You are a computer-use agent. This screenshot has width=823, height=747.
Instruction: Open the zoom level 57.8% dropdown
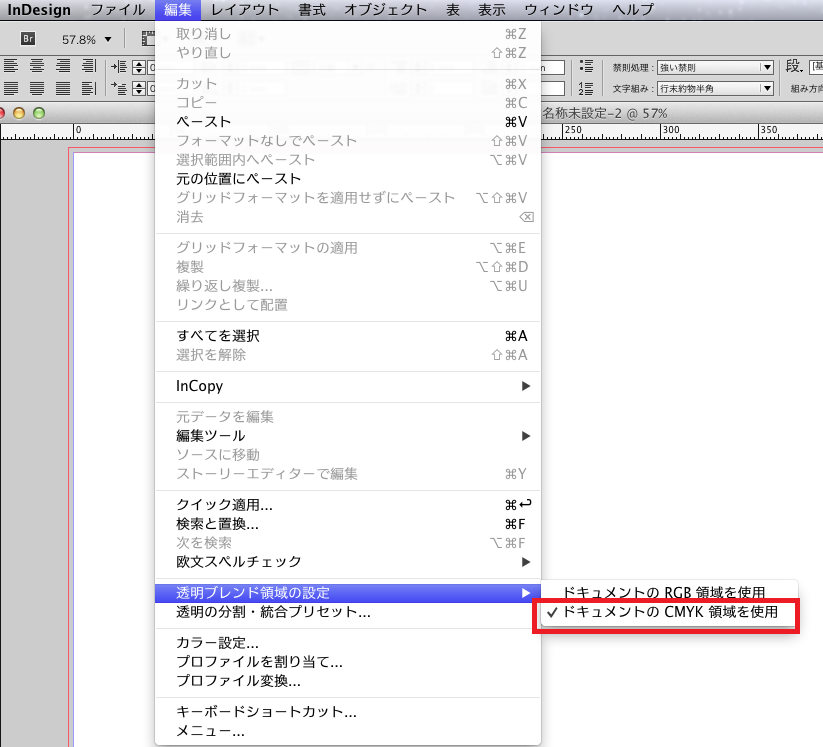tap(108, 39)
